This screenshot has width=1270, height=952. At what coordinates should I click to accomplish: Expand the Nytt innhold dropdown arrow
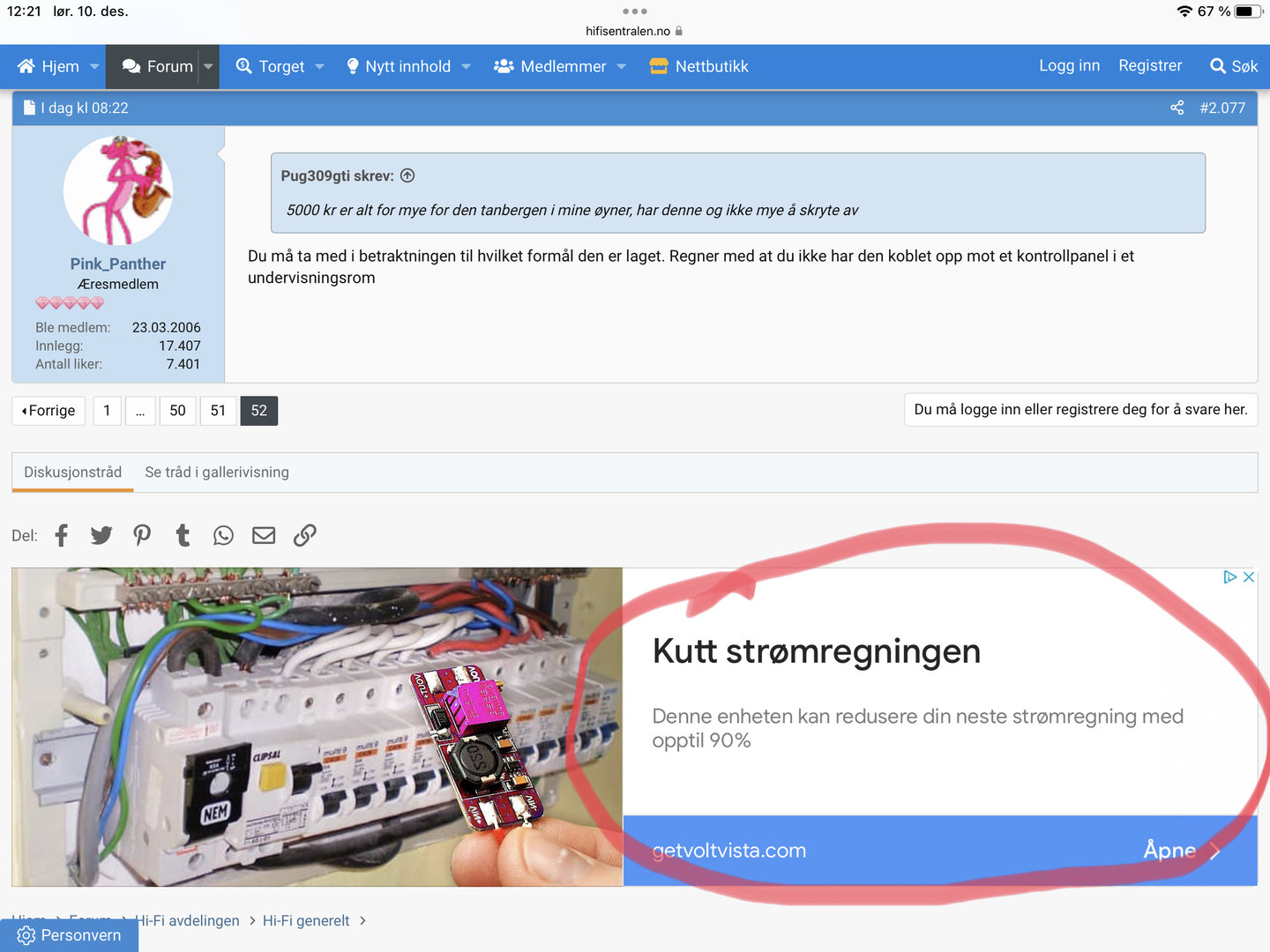click(466, 66)
